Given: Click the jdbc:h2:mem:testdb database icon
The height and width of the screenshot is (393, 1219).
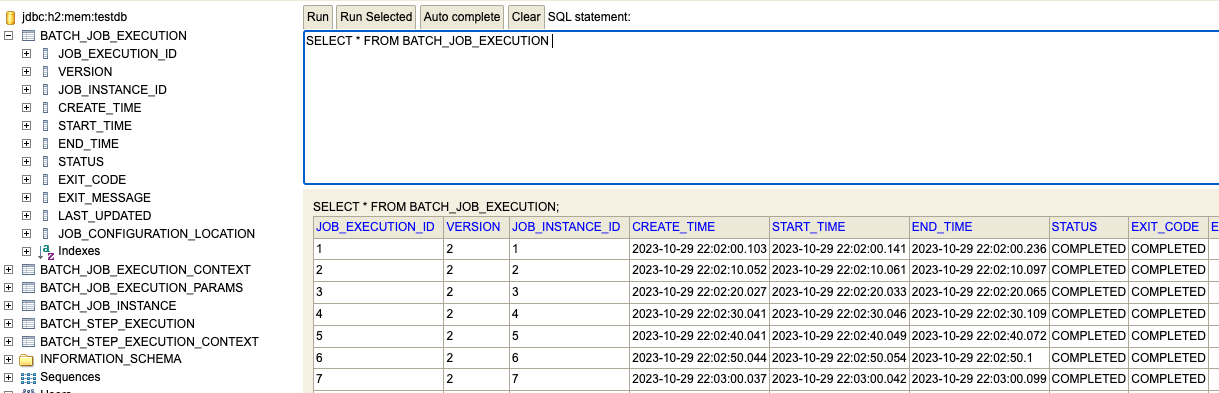Looking at the screenshot, I should click(x=10, y=18).
